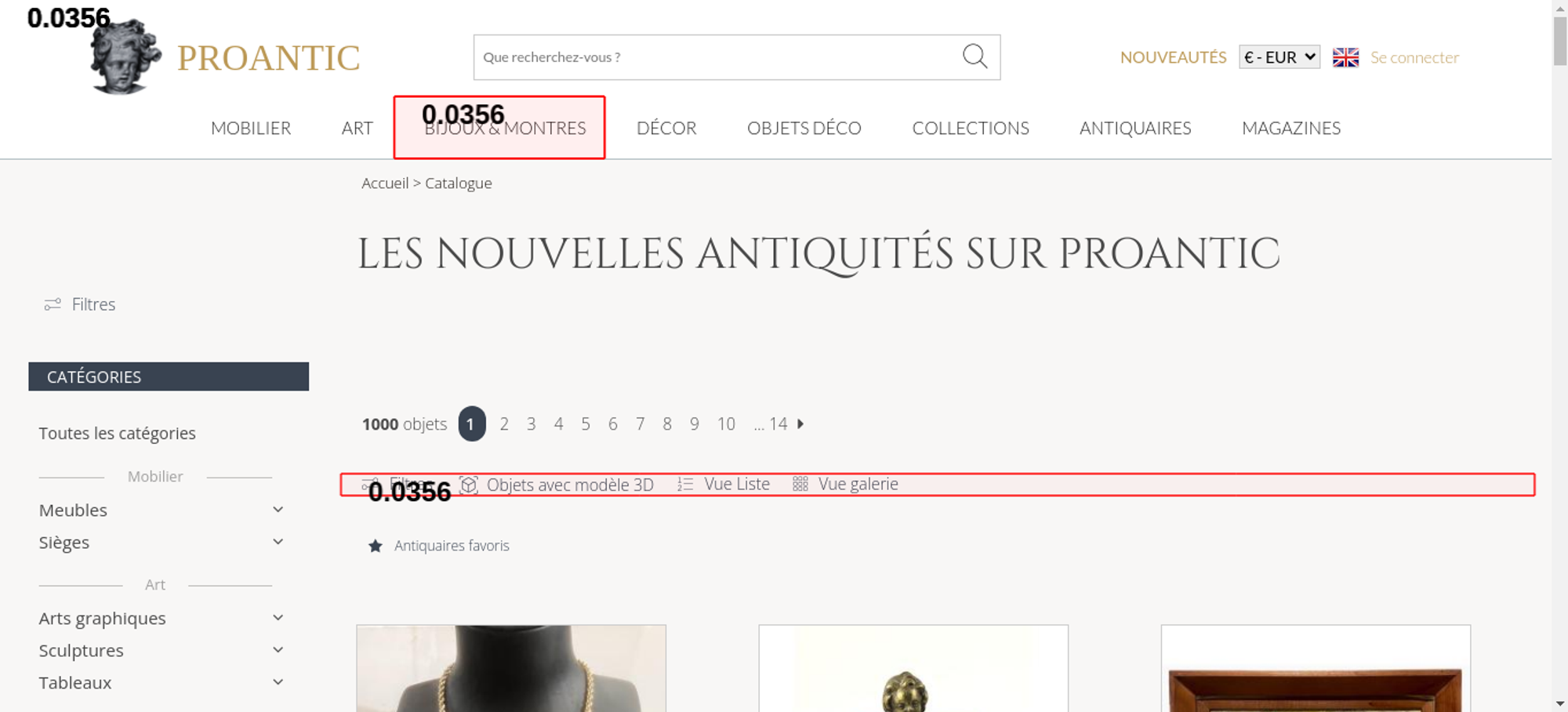Click the Se connecter link
Image resolution: width=1568 pixels, height=712 pixels.
pyautogui.click(x=1414, y=57)
